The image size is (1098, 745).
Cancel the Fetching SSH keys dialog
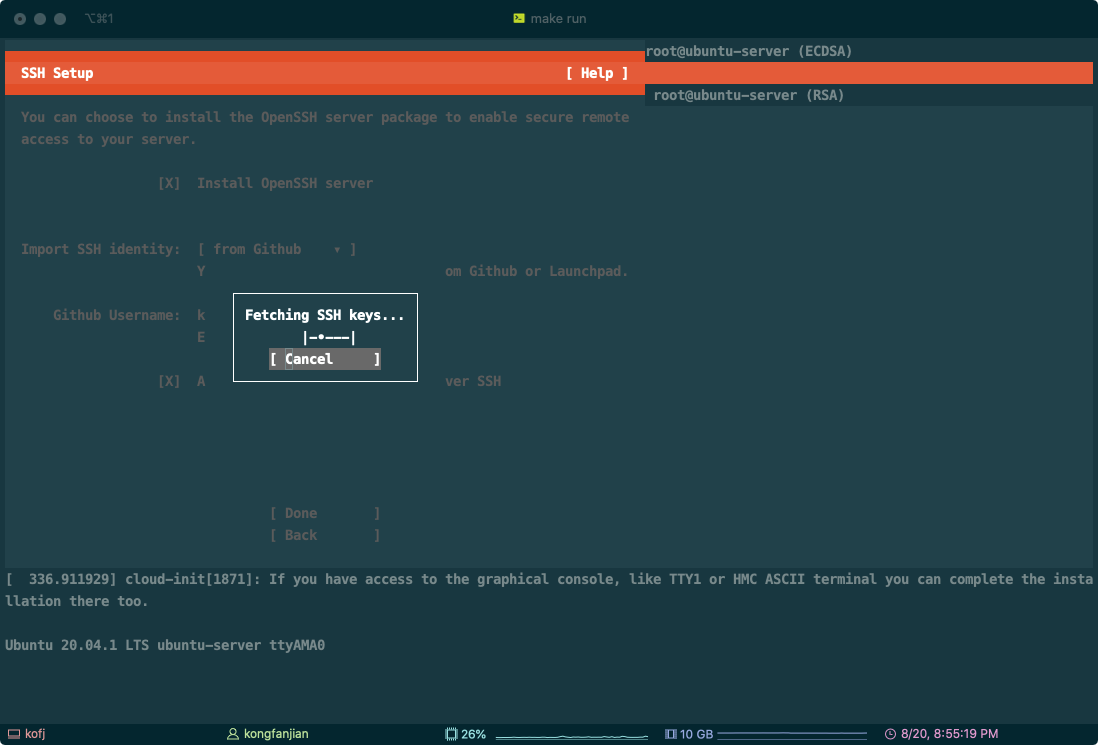pyautogui.click(x=324, y=359)
